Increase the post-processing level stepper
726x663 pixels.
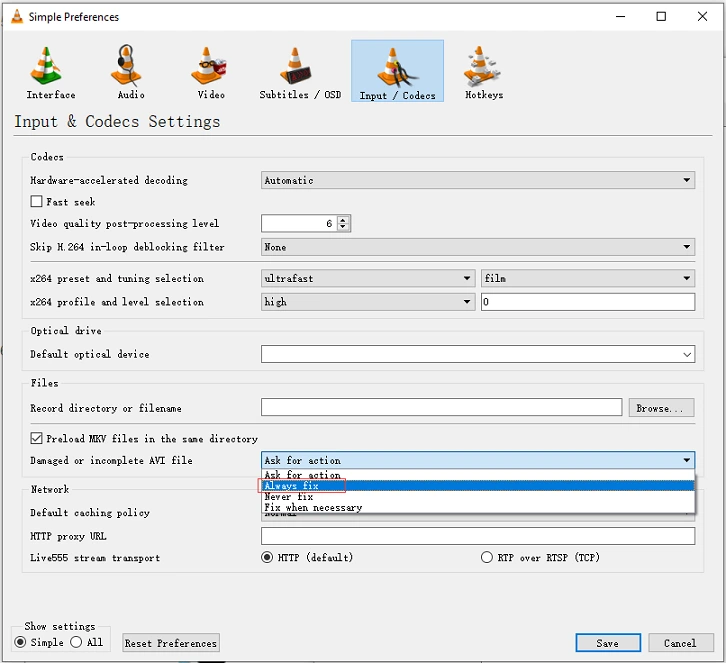(343, 219)
